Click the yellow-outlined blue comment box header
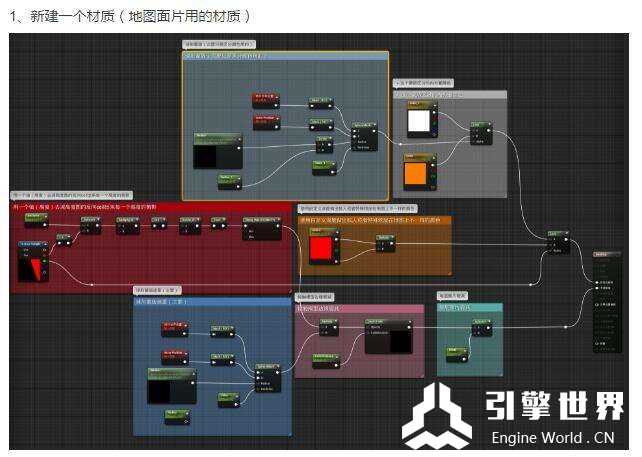 (x=285, y=55)
